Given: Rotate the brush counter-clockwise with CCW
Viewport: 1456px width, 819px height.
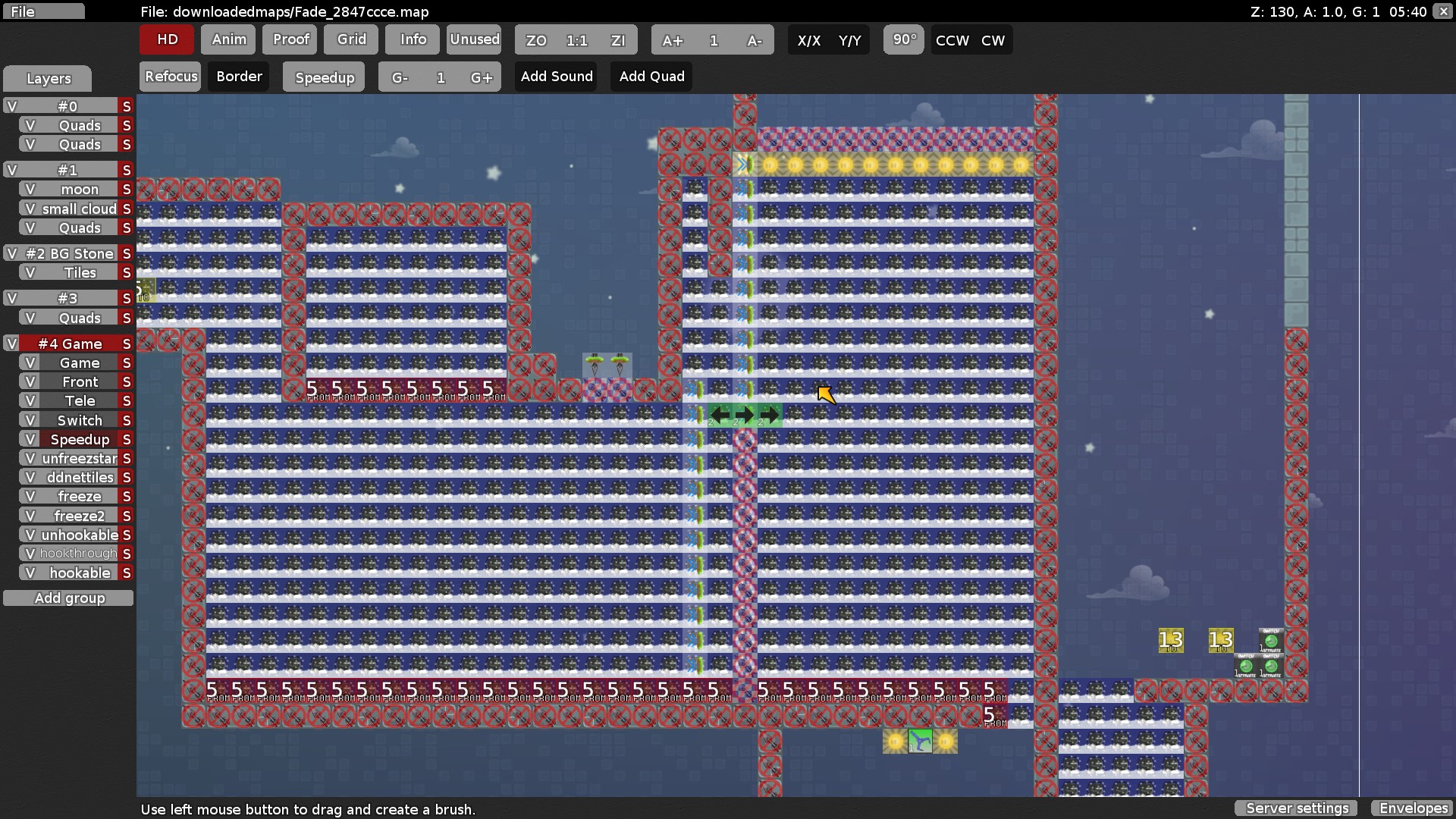Looking at the screenshot, I should pyautogui.click(x=952, y=40).
